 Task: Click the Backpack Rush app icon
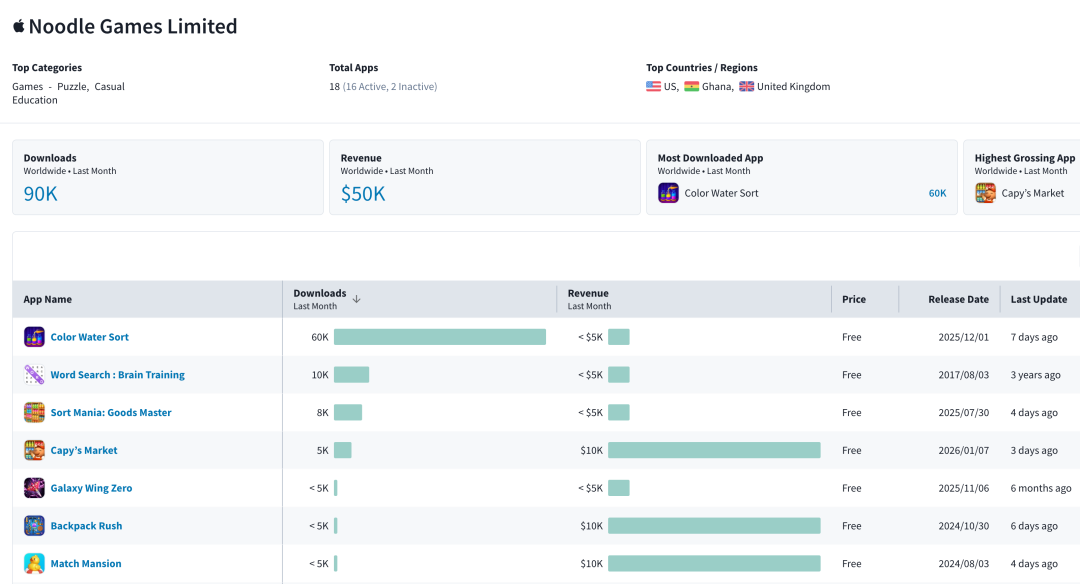pos(34,525)
